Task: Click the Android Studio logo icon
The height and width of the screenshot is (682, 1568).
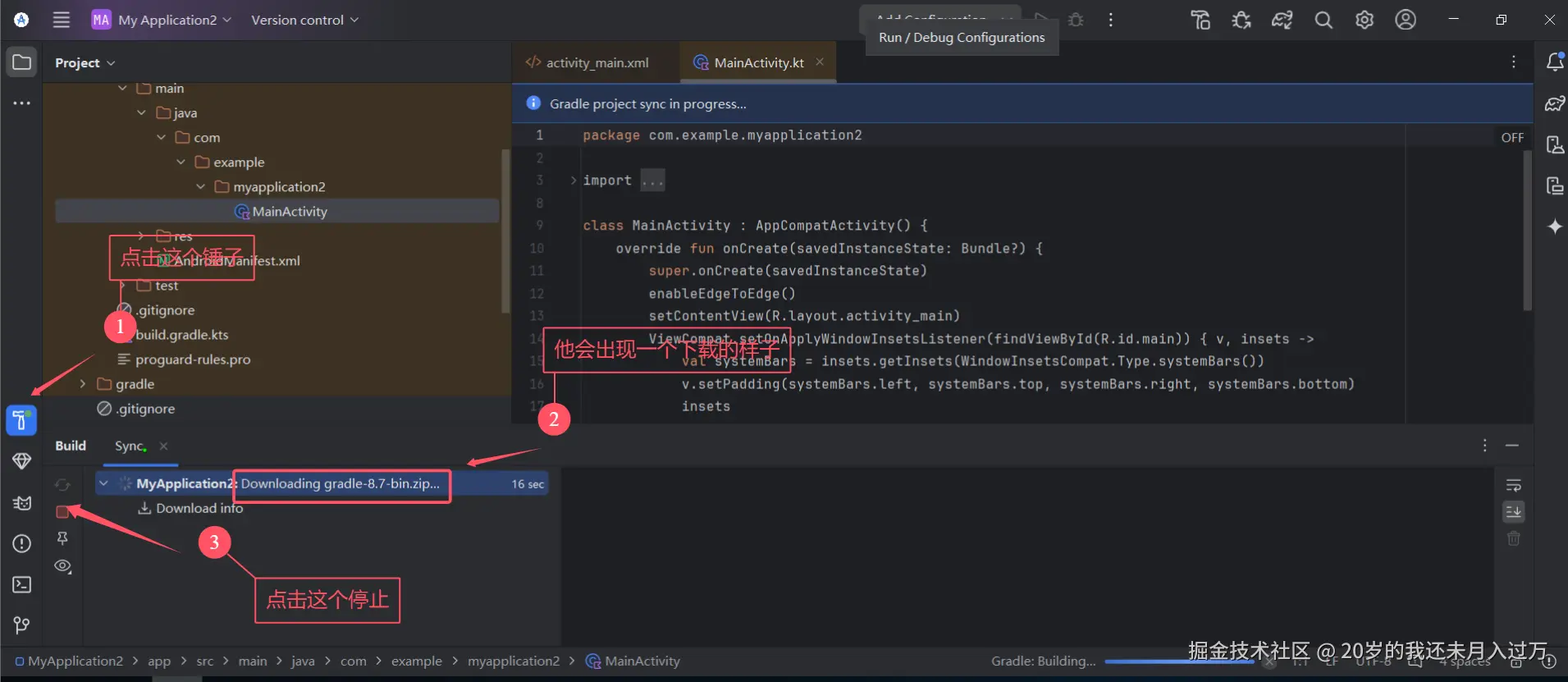Action: point(21,20)
